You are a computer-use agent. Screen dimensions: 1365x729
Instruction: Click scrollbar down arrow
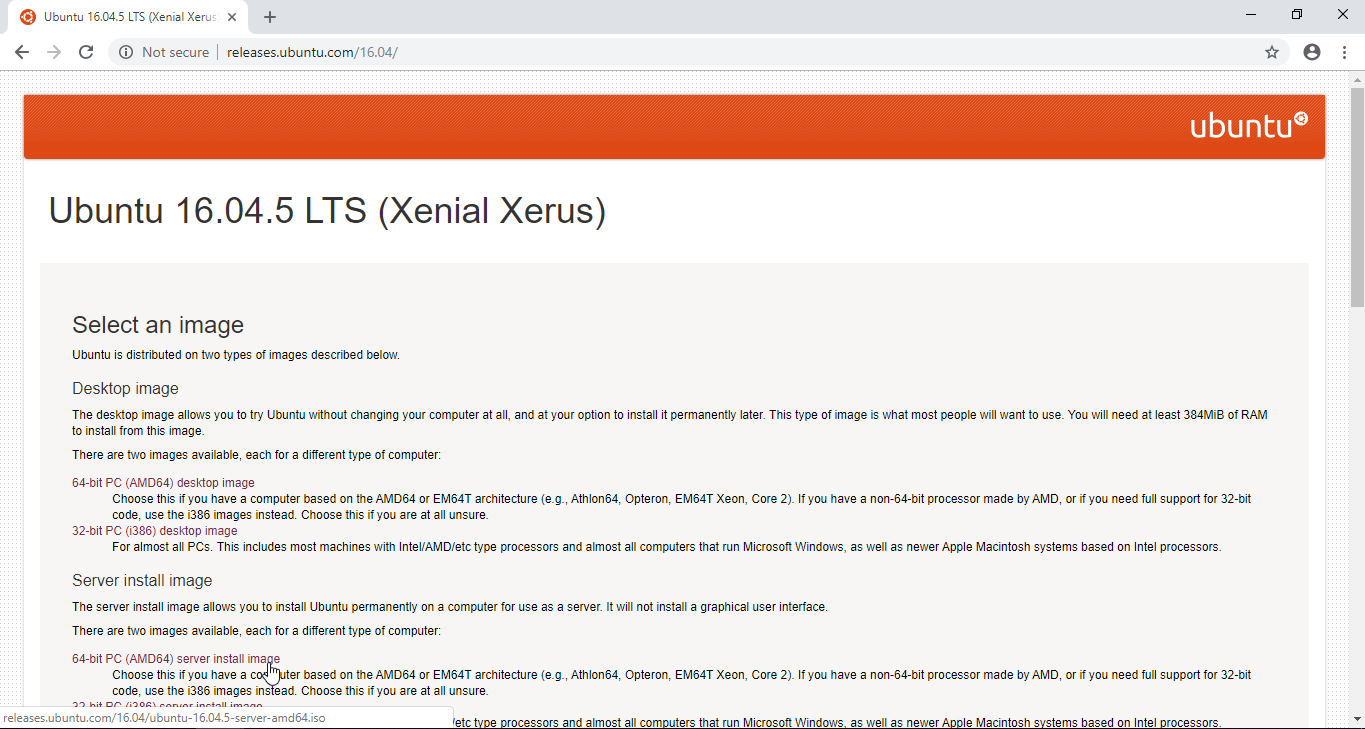coord(1357,720)
